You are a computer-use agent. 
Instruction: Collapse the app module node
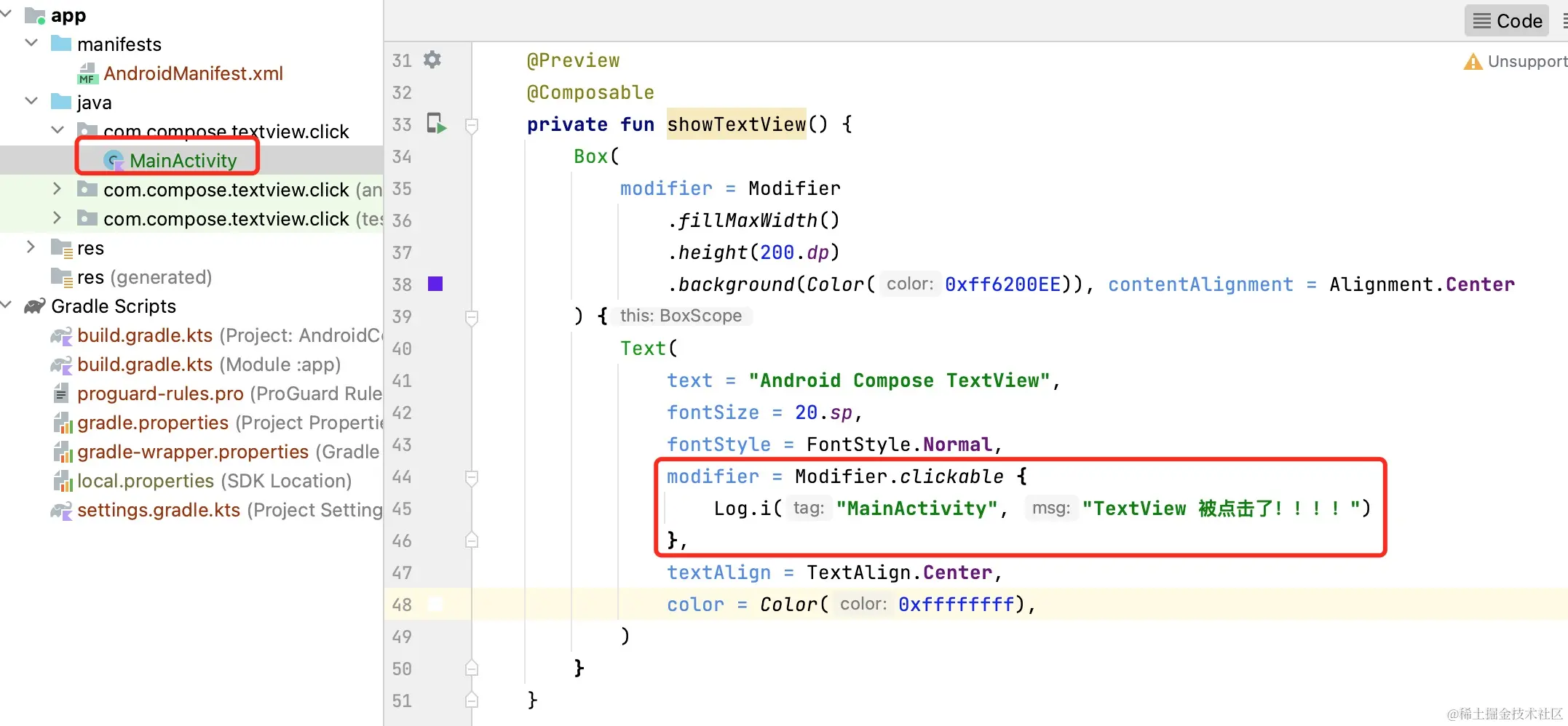click(x=7, y=14)
